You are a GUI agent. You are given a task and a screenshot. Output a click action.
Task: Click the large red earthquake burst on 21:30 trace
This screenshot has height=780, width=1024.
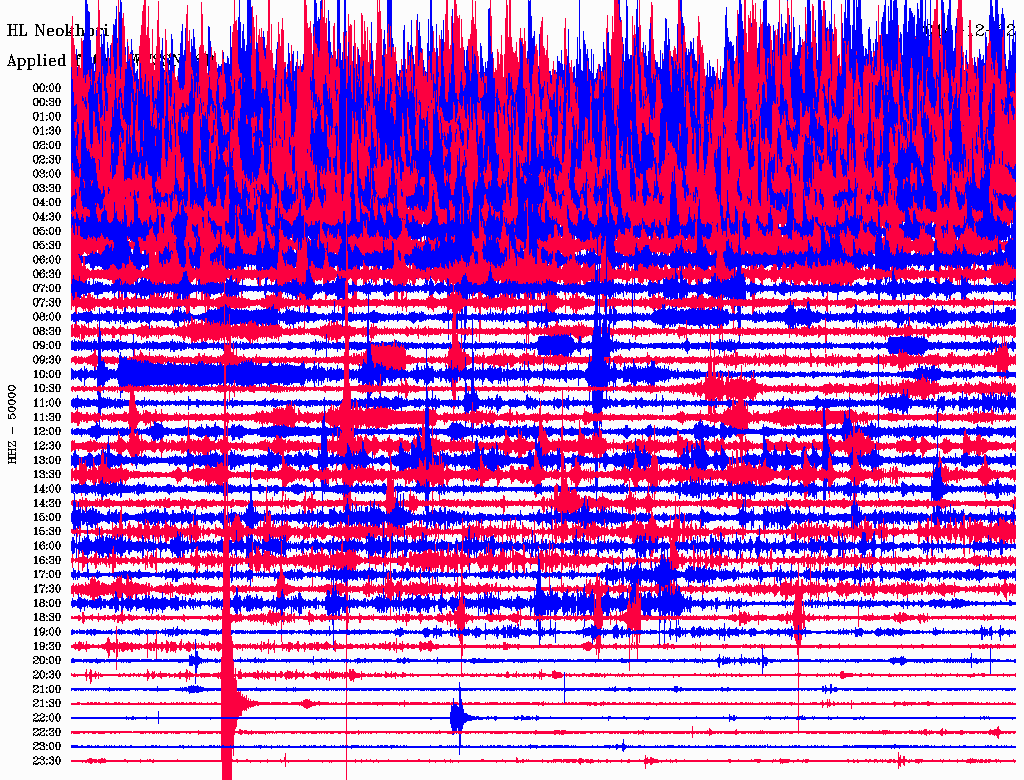(229, 704)
